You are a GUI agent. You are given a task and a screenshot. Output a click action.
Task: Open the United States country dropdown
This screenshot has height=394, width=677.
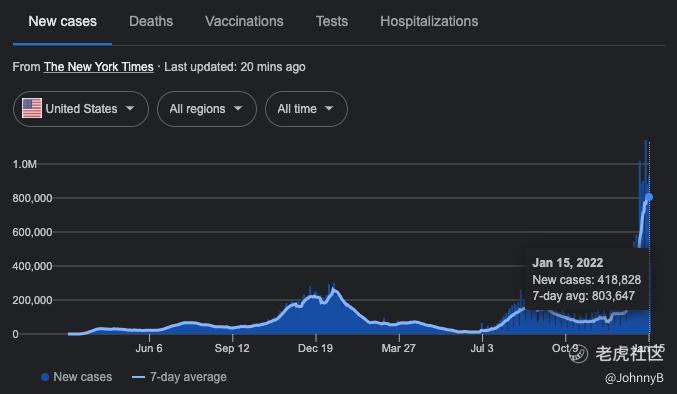(x=81, y=109)
